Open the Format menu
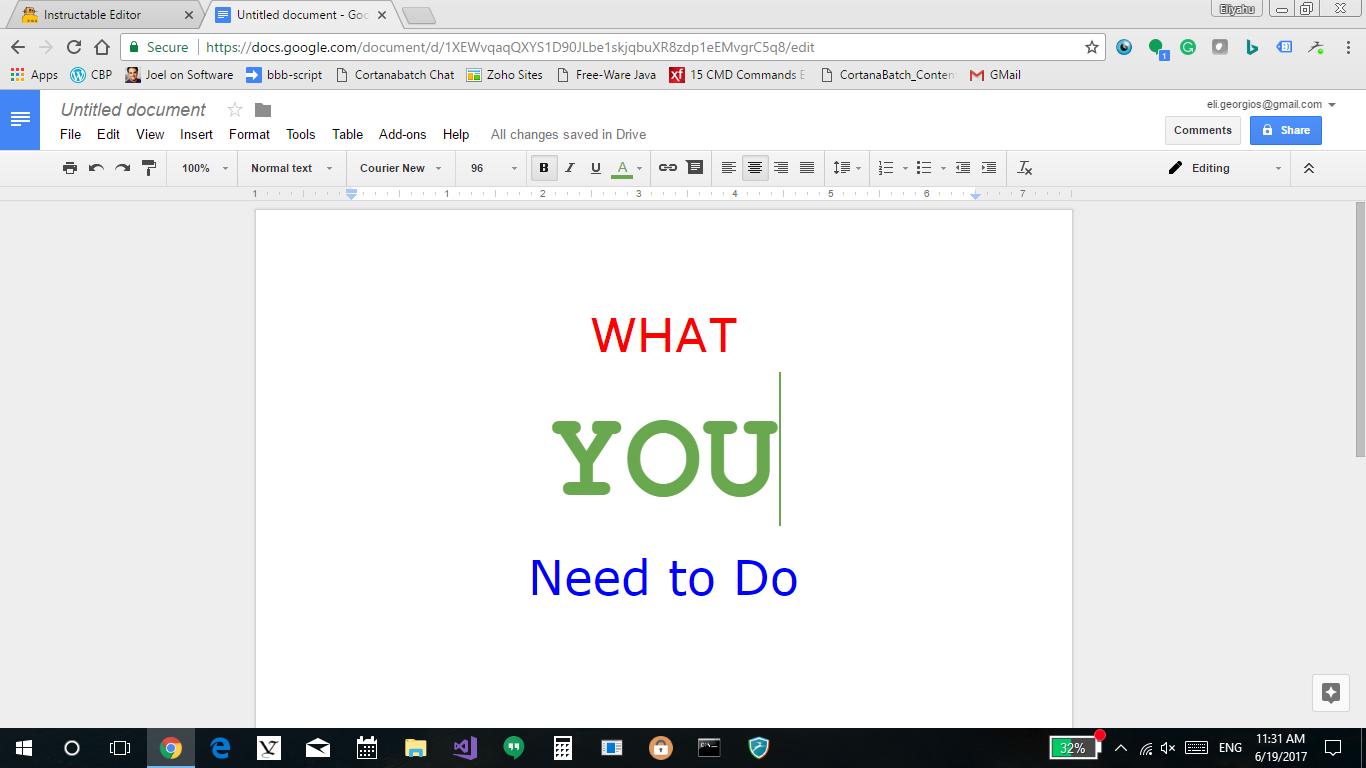Image resolution: width=1366 pixels, height=768 pixels. 249,134
